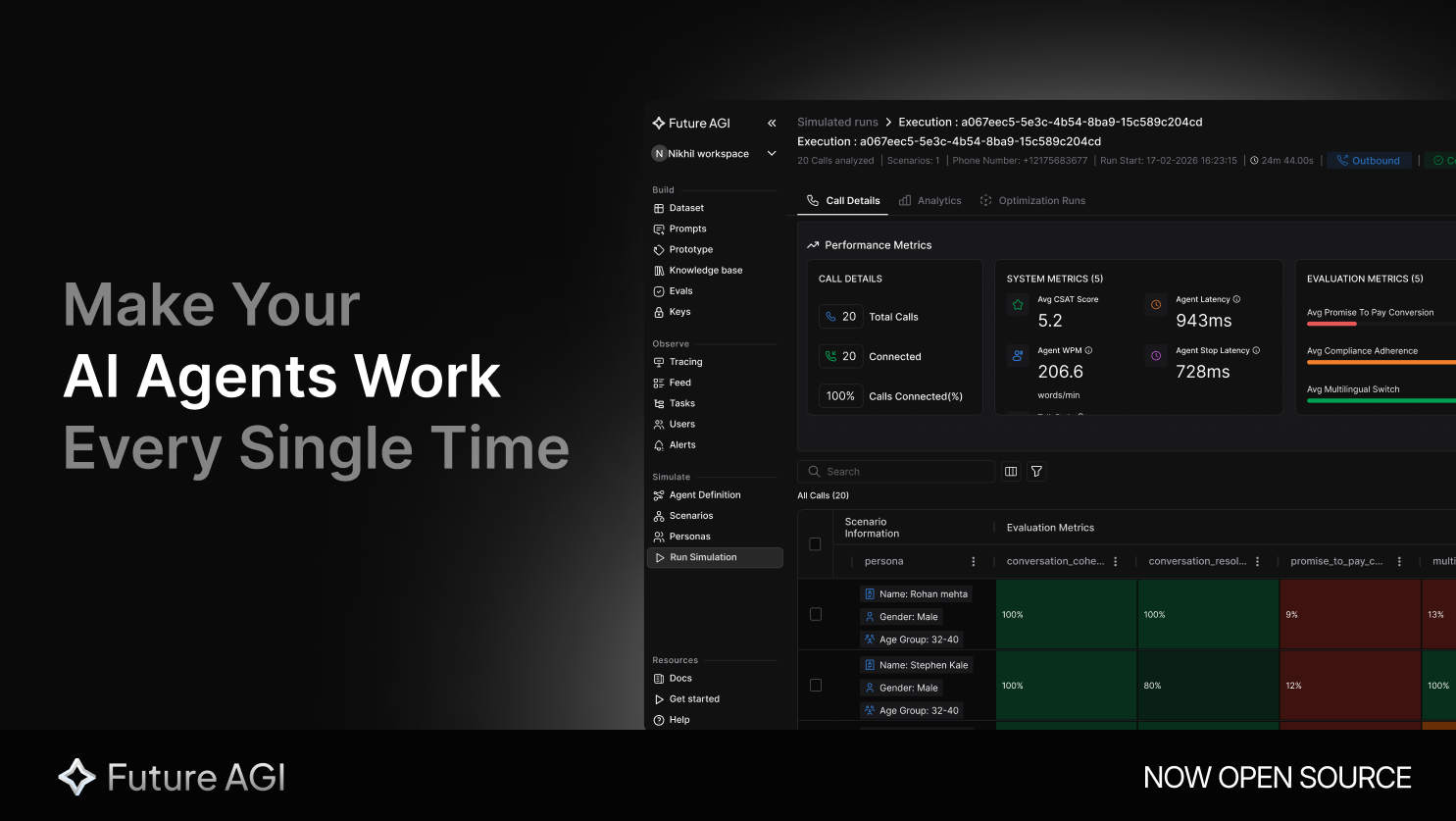Open Docs under Resources
The image size is (1456, 821).
(673, 679)
